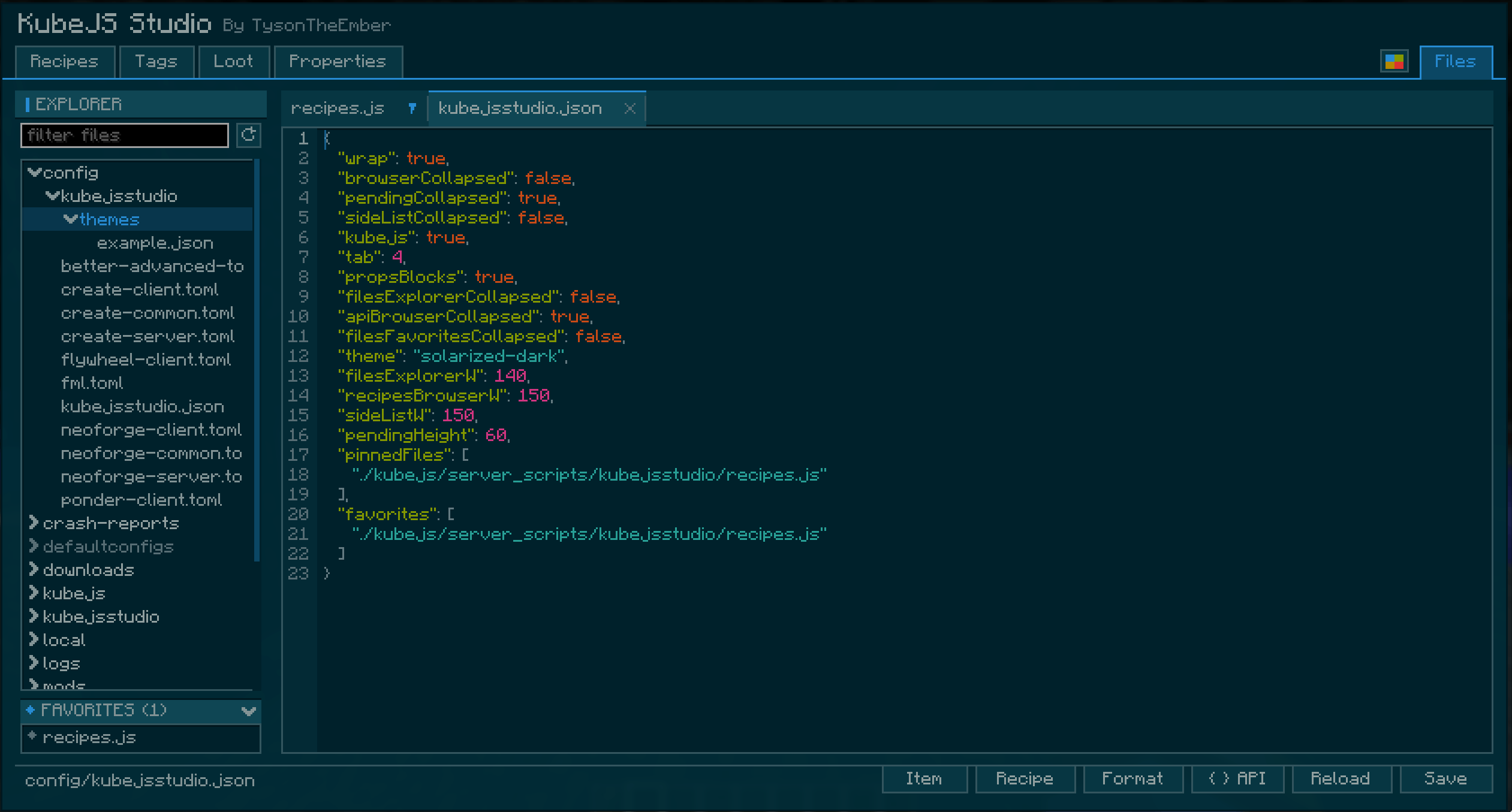Image resolution: width=1512 pixels, height=812 pixels.
Task: Click the pendingHeight value 60
Action: [x=496, y=435]
